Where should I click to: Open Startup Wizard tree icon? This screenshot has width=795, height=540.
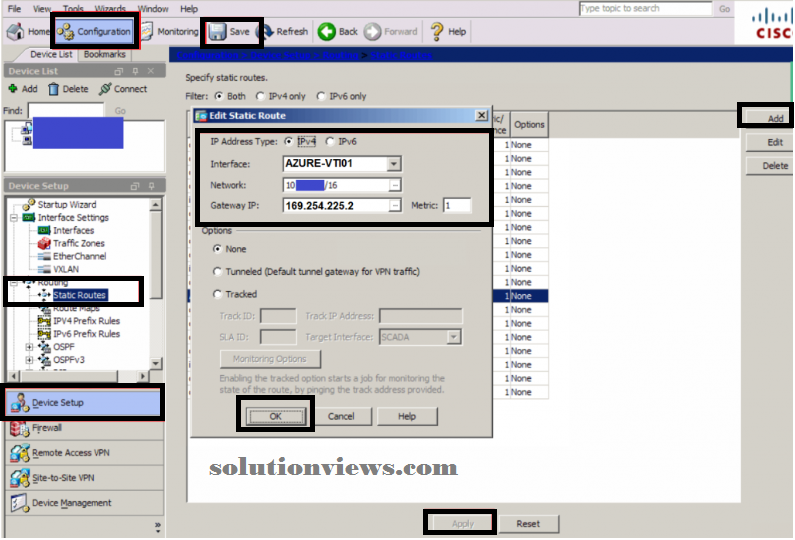(29, 204)
